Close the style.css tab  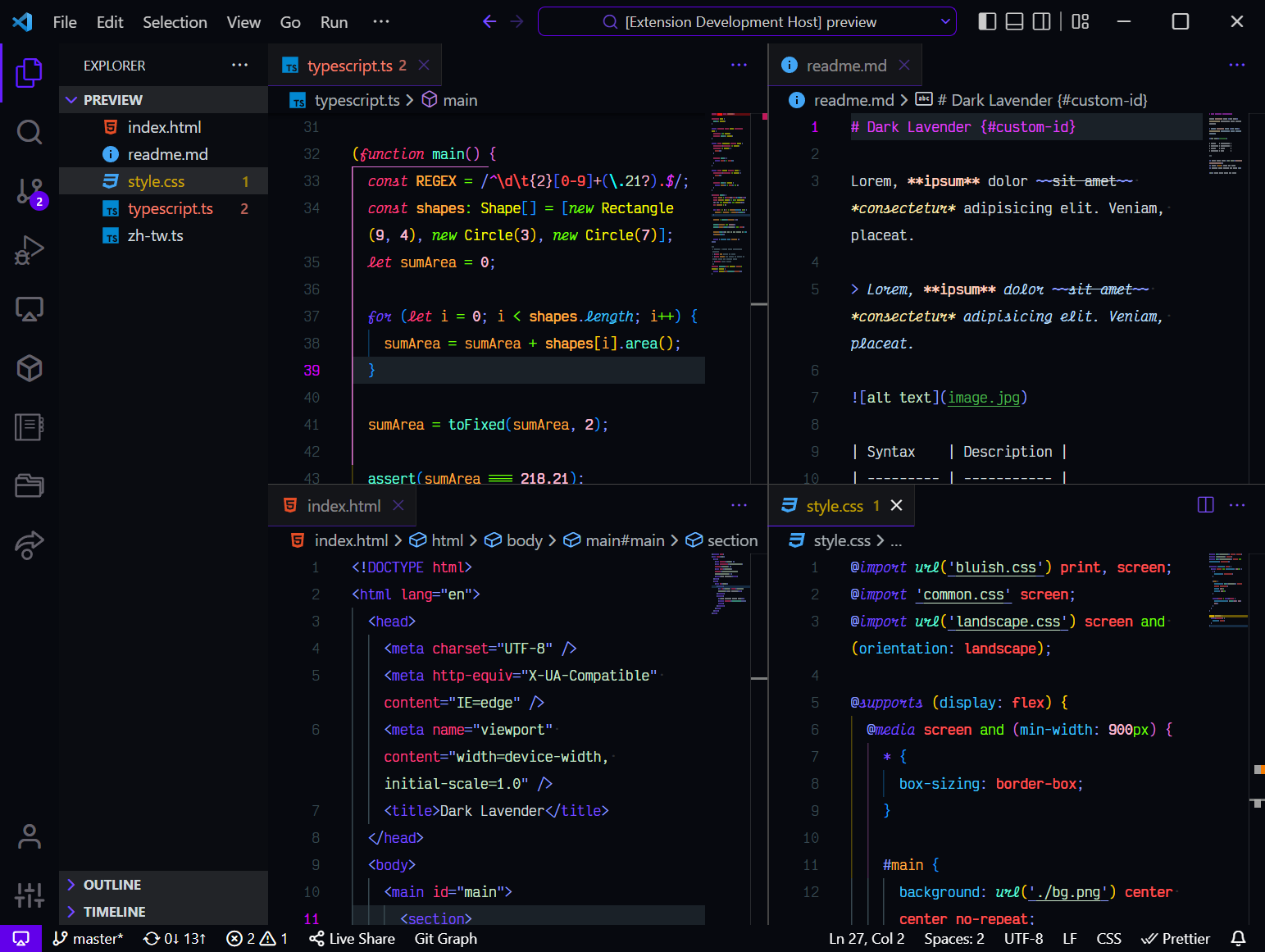896,505
